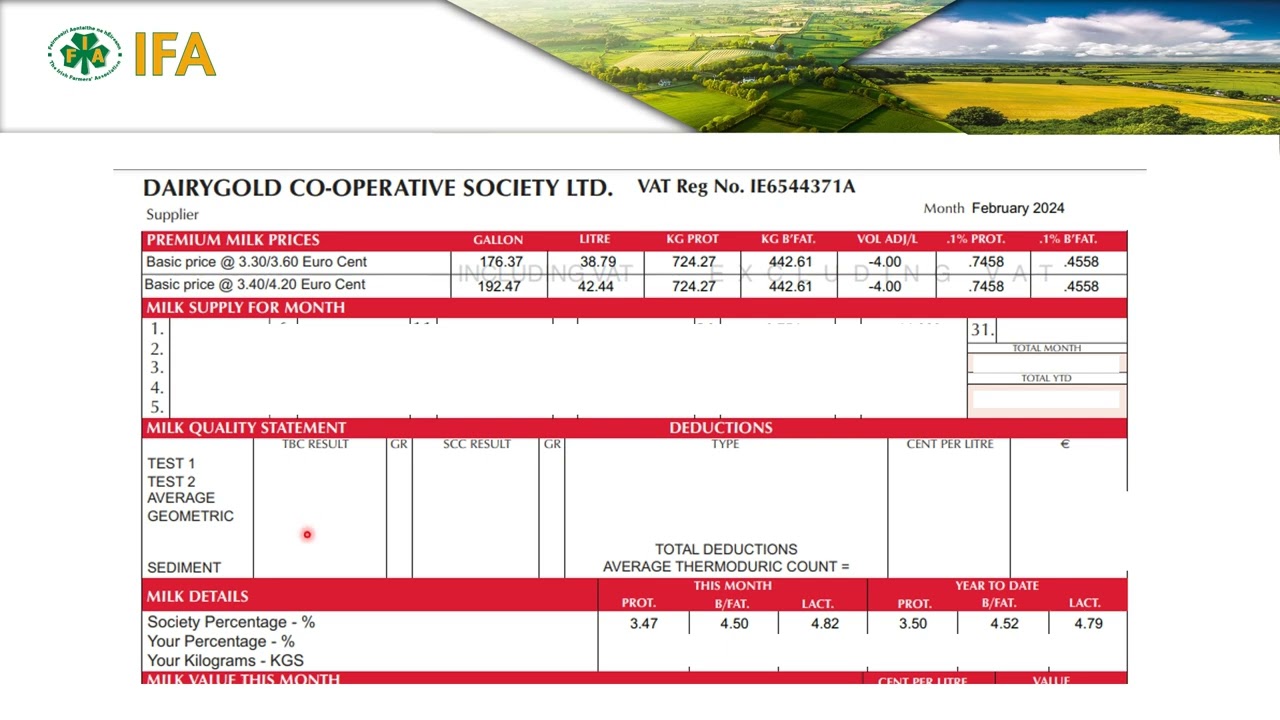Click year to date protein value 3.50
The image size is (1280, 720).
click(913, 623)
